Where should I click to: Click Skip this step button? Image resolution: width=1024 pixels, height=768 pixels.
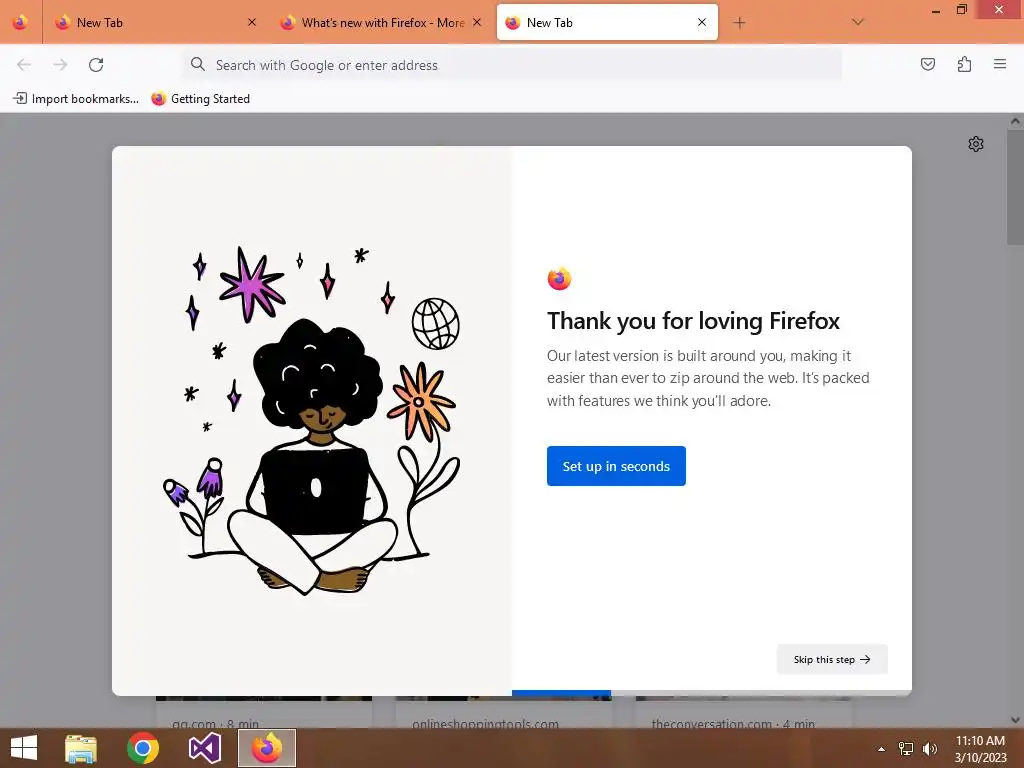coord(832,659)
